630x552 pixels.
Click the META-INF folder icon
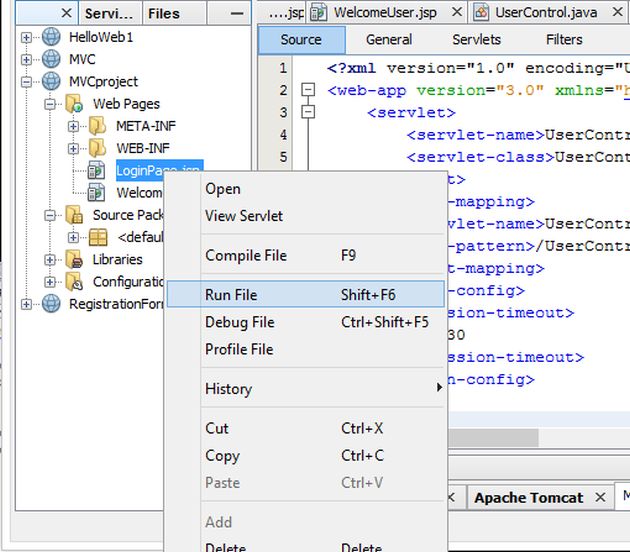coord(97,126)
